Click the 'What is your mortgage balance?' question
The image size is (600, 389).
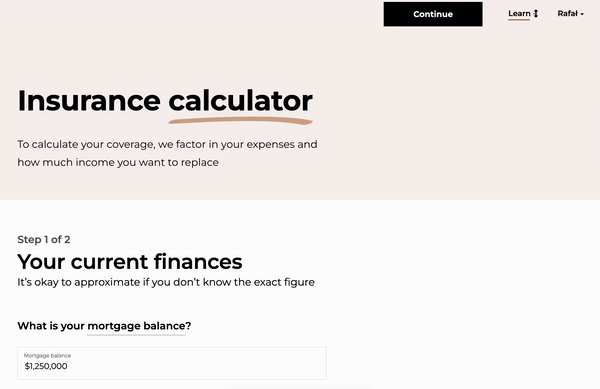pyautogui.click(x=104, y=326)
